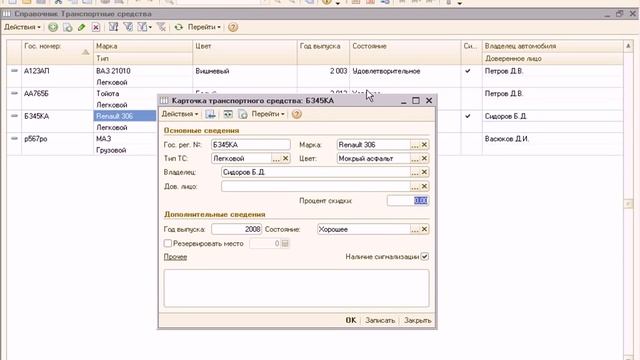Click the document copy icon left of card Перейти
Image resolution: width=640 pixels, height=360 pixels.
pos(243,114)
